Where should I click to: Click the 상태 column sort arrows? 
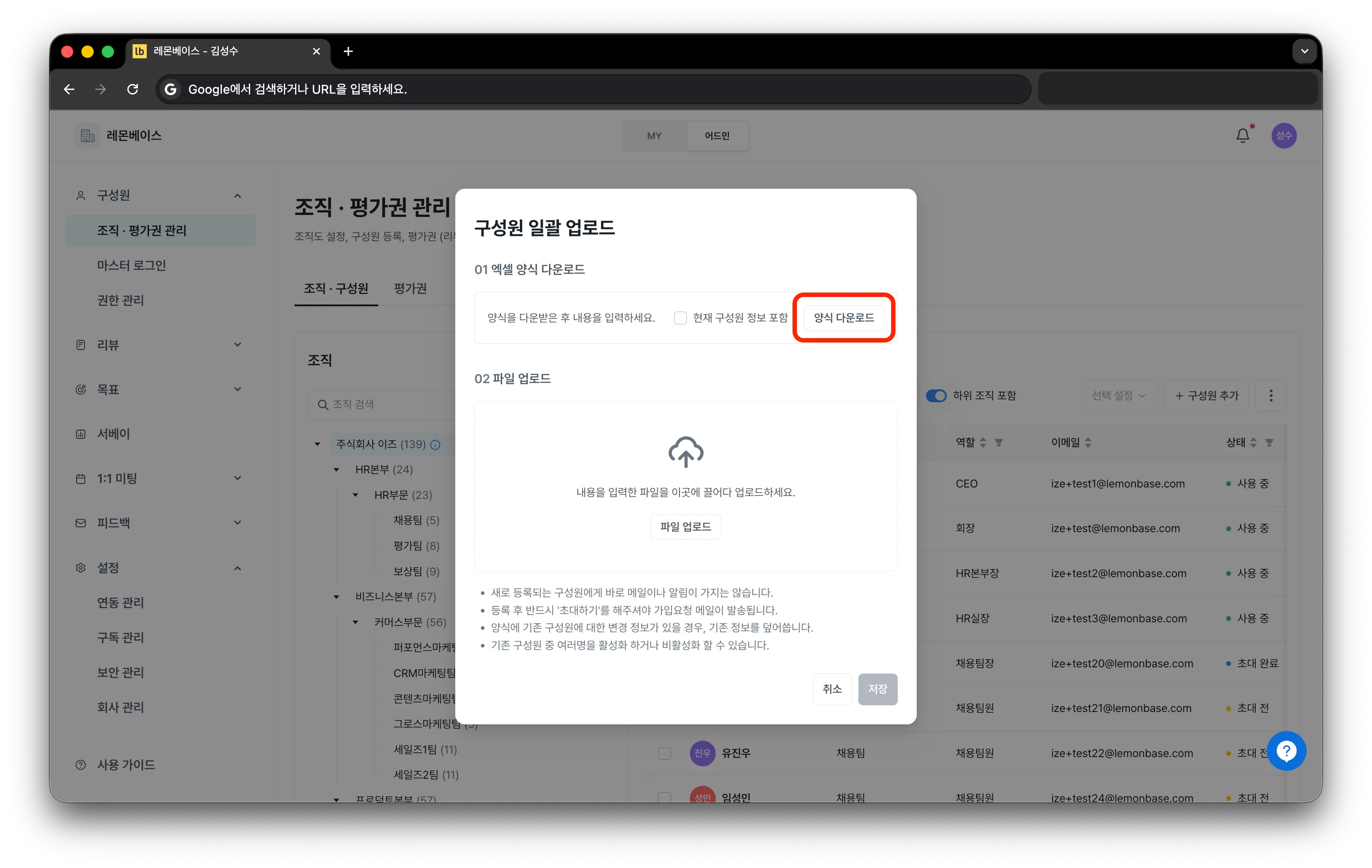tap(1254, 442)
